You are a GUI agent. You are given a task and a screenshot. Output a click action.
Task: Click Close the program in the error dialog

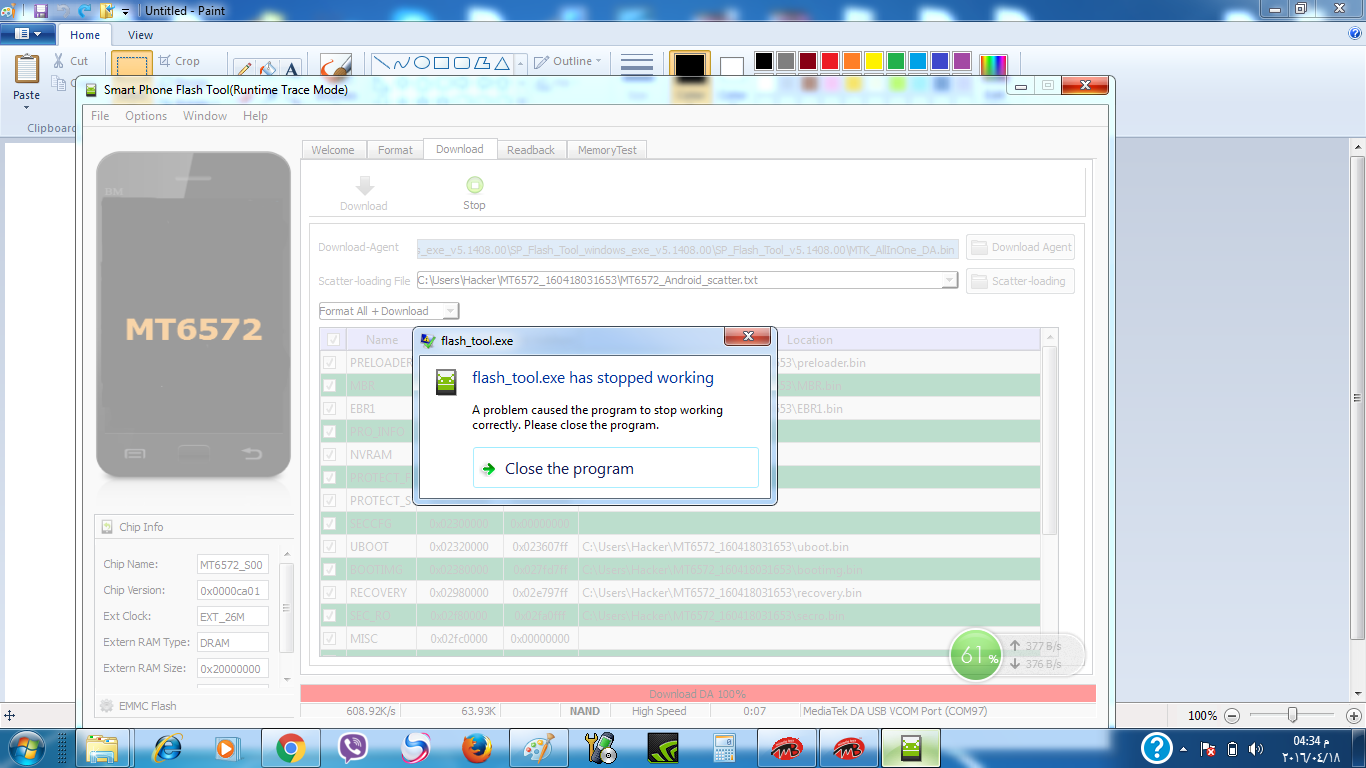point(616,468)
